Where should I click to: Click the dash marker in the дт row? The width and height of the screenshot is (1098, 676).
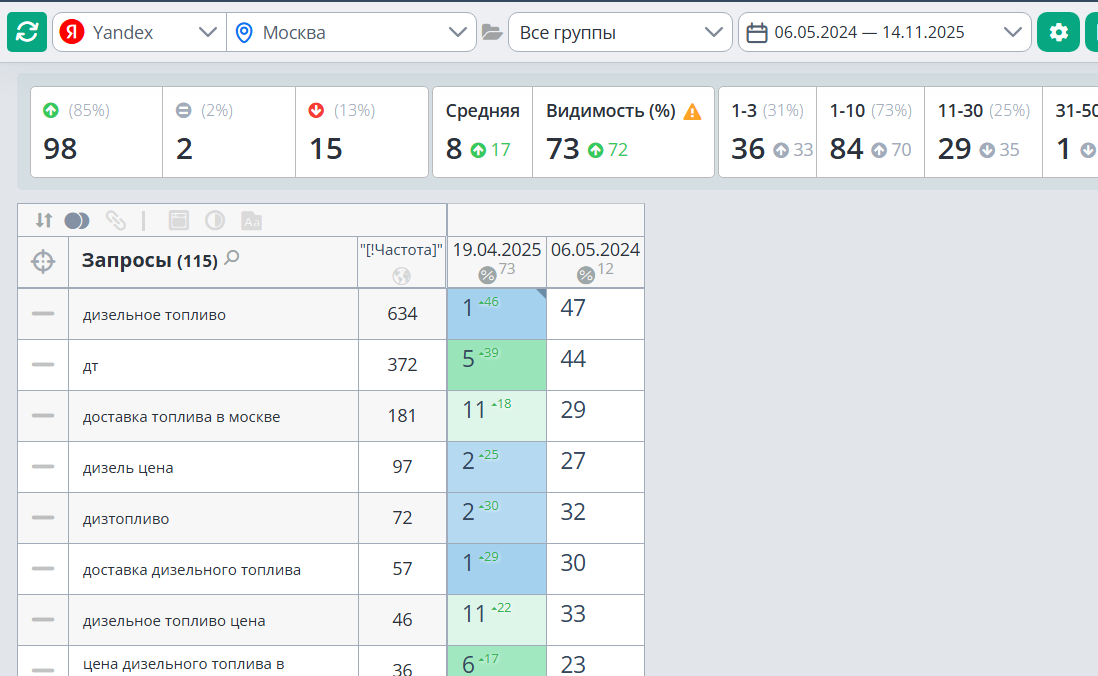click(43, 365)
